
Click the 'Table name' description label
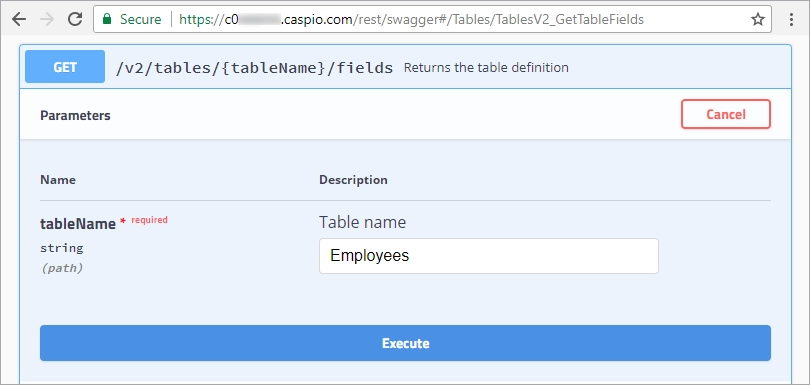tap(363, 222)
